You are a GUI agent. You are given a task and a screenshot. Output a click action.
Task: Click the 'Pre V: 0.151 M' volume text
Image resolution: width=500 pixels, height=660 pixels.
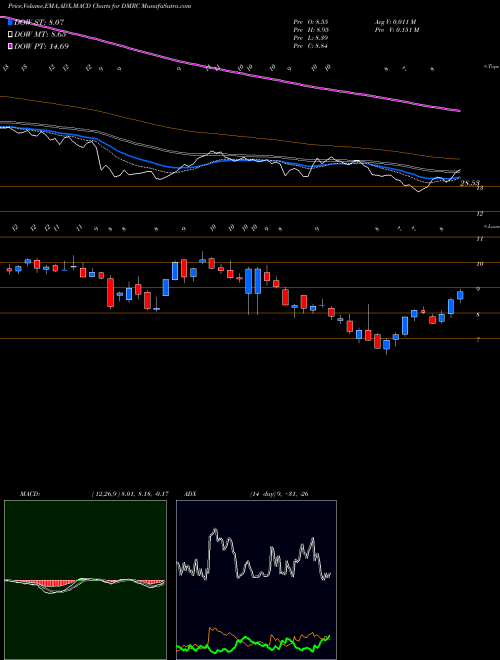point(396,30)
